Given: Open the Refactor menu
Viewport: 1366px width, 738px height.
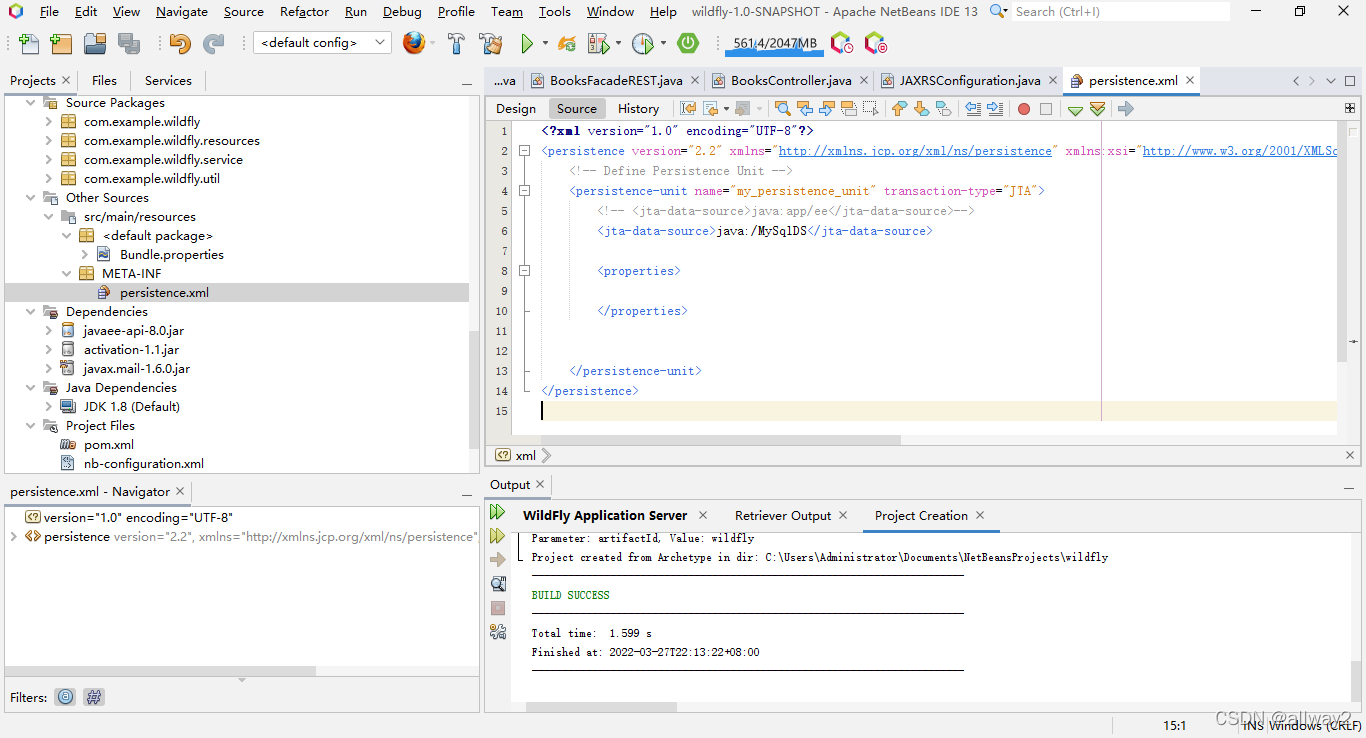Looking at the screenshot, I should pos(304,11).
